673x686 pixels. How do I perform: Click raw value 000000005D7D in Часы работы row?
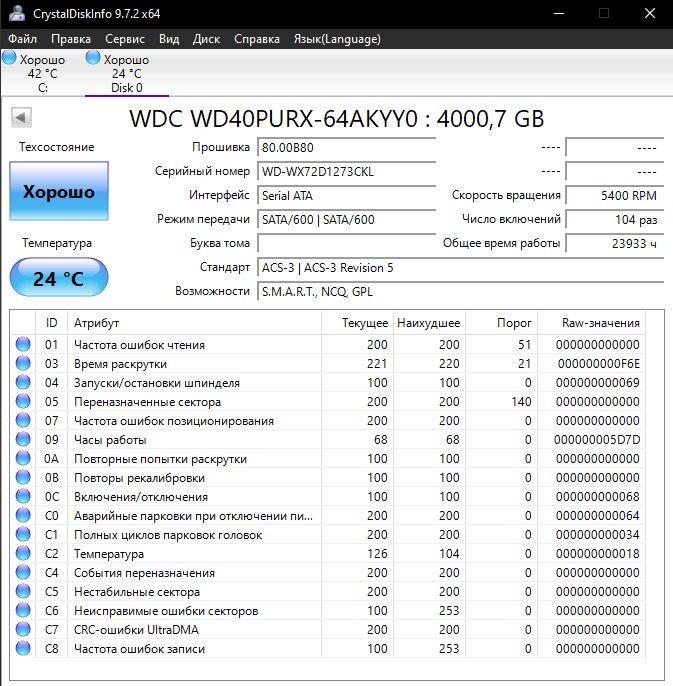pyautogui.click(x=597, y=440)
